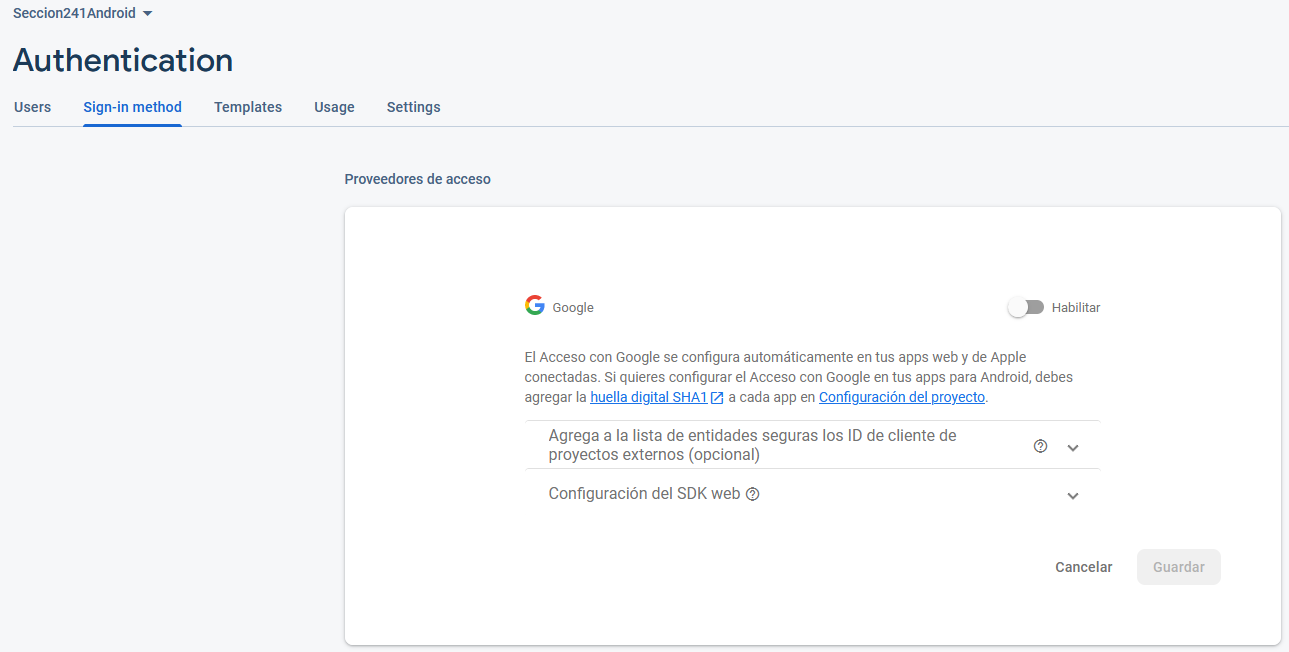Viewport: 1289px width, 652px height.
Task: Click the Cancelar button
Action: click(1083, 567)
